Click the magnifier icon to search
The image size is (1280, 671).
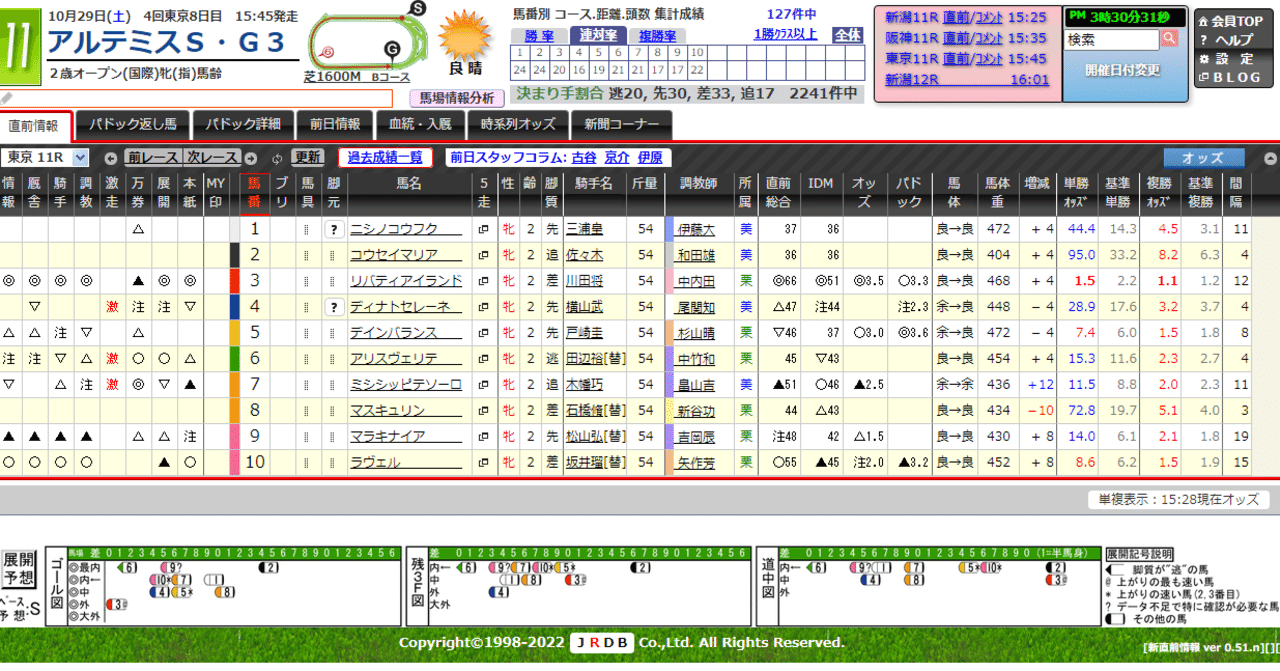tap(1168, 40)
